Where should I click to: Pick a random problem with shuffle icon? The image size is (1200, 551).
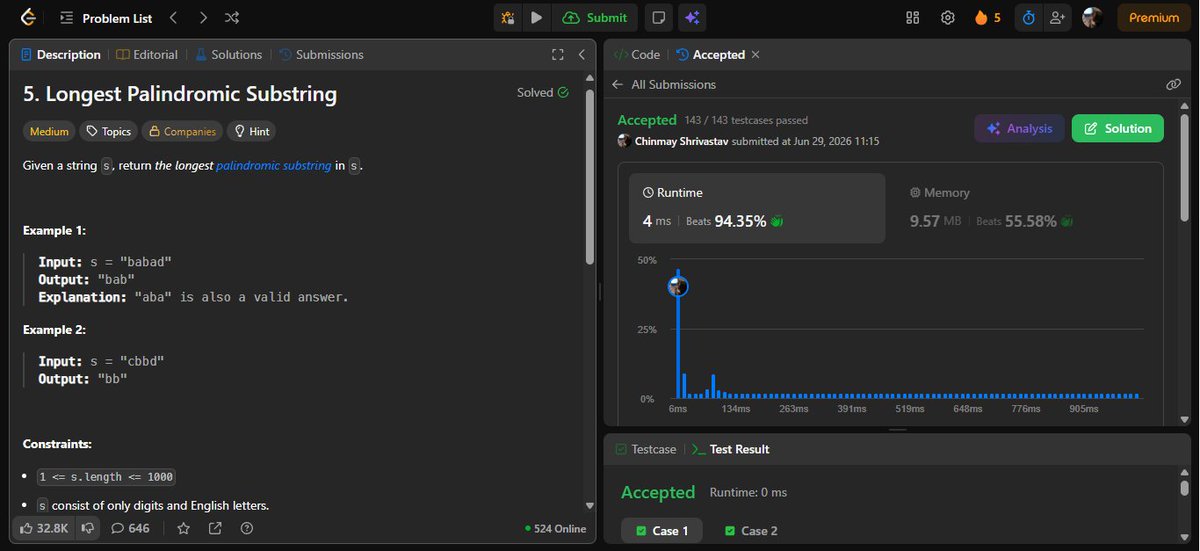coord(232,17)
